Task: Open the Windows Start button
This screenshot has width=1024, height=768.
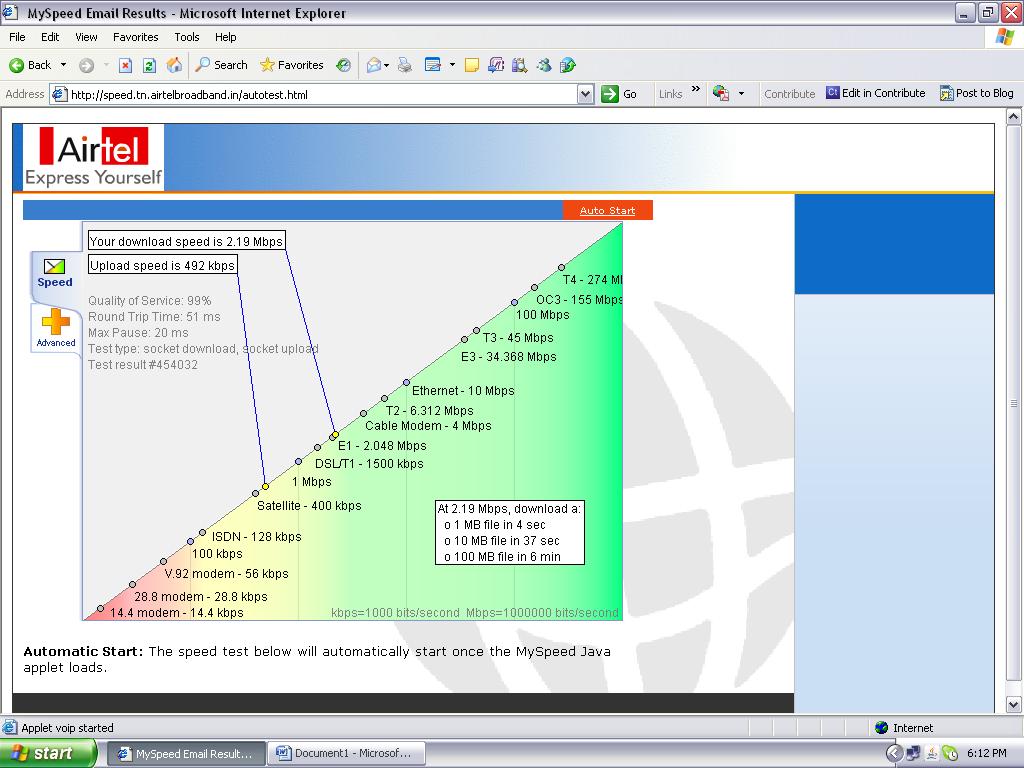Action: click(x=47, y=753)
